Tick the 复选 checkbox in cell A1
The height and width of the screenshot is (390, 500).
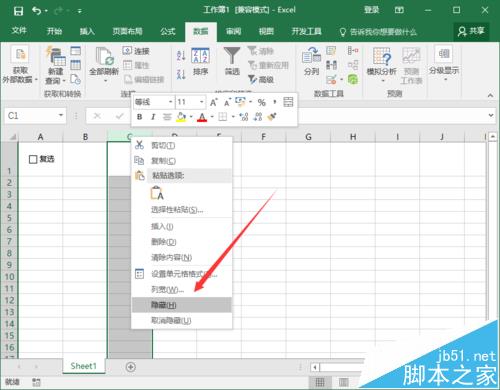click(33, 159)
